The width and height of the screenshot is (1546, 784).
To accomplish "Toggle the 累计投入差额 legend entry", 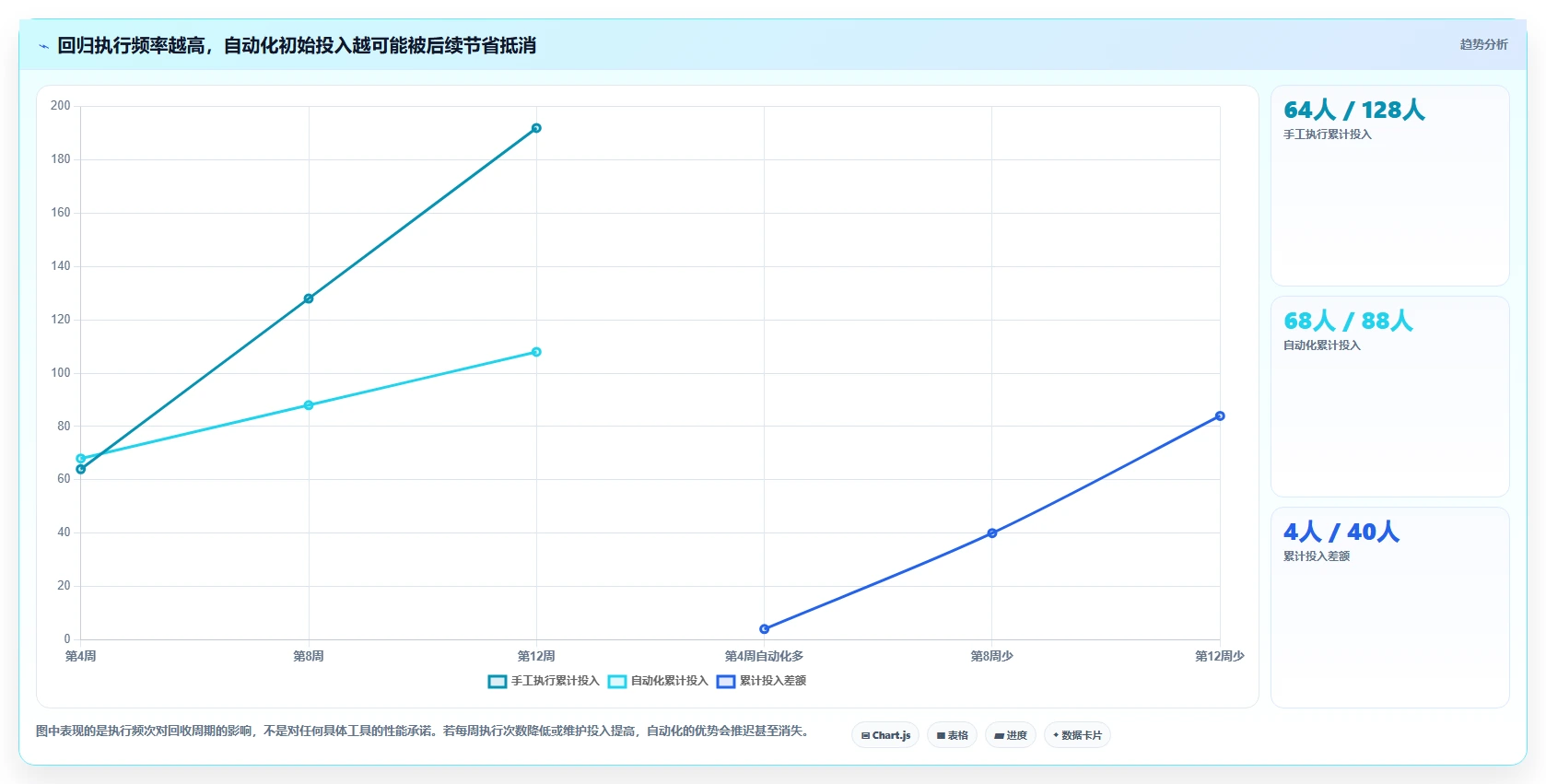I will [x=761, y=681].
